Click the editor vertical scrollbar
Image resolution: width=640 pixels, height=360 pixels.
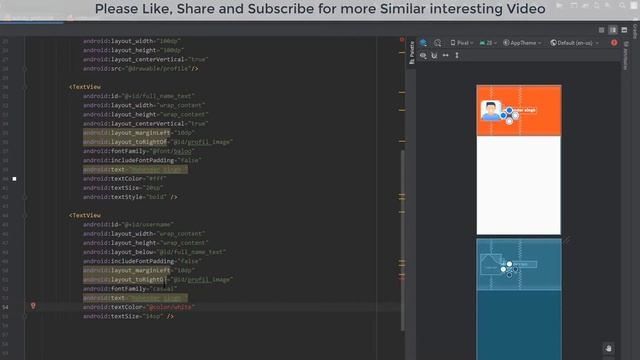[x=402, y=240]
